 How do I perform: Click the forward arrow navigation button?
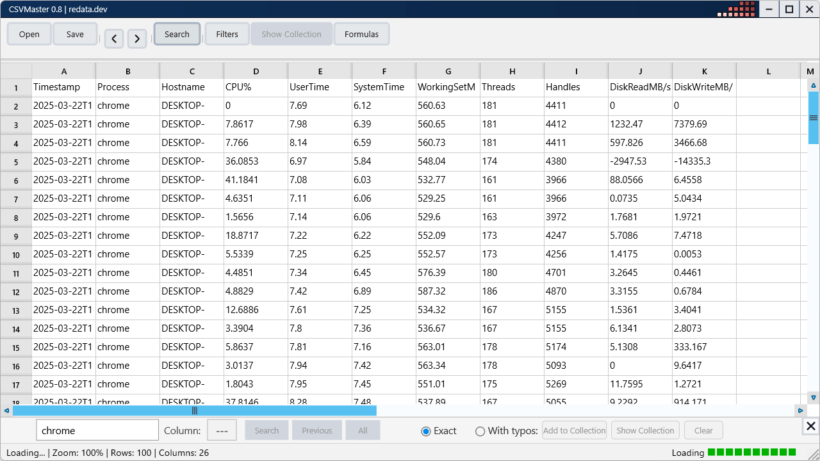[137, 38]
